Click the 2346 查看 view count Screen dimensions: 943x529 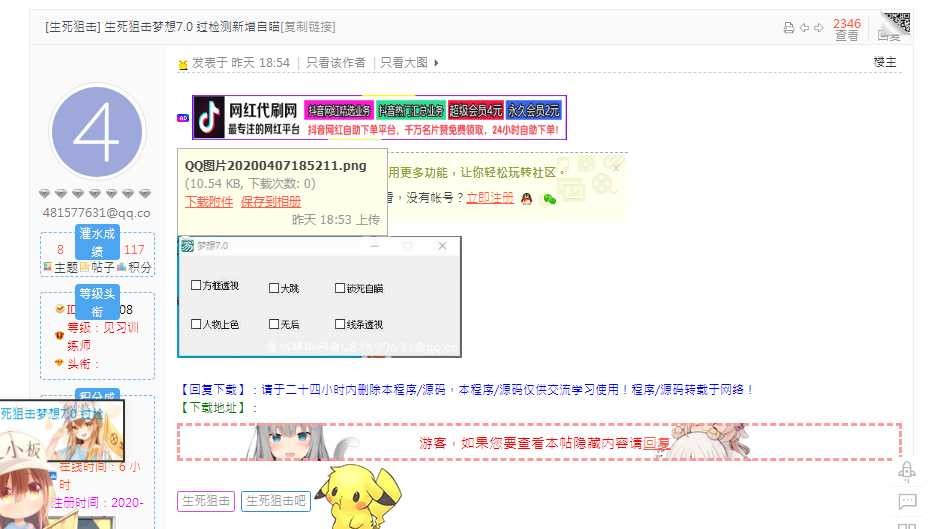coord(846,29)
